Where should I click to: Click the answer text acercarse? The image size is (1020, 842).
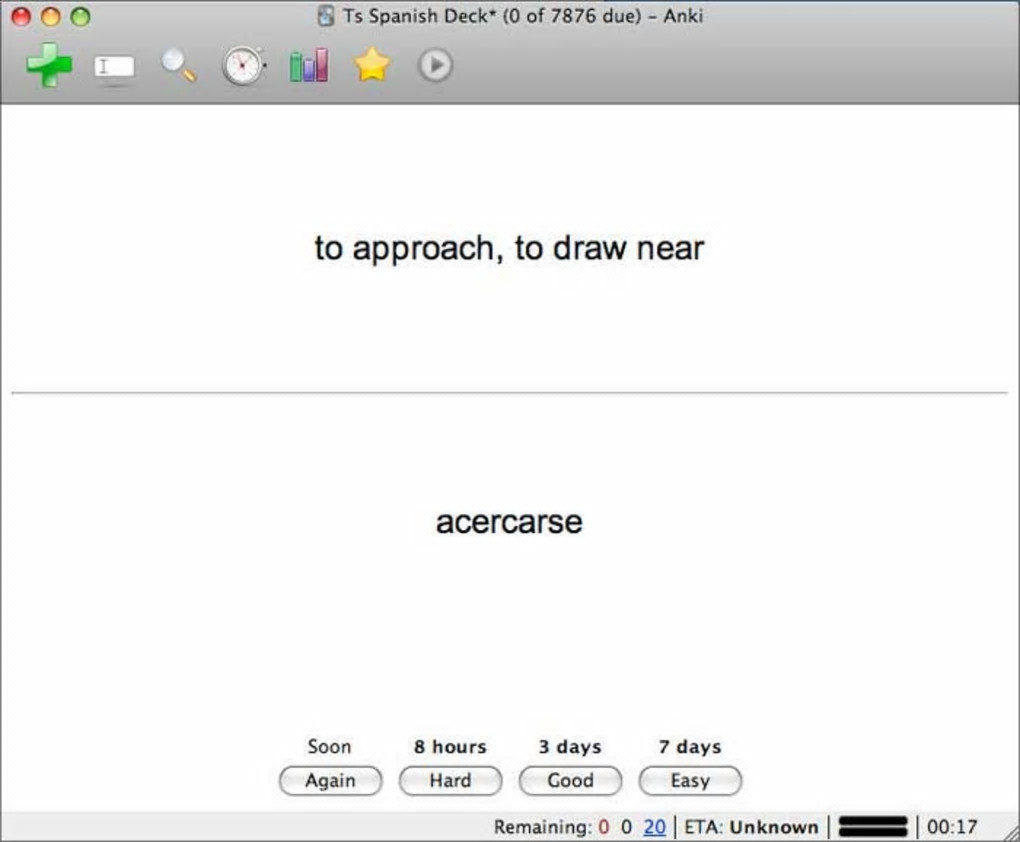click(509, 522)
